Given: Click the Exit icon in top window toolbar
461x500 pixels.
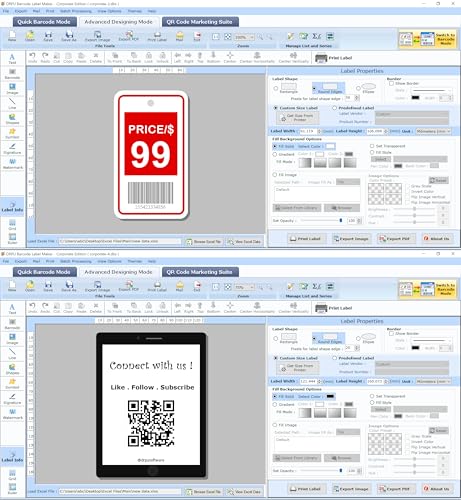Looking at the screenshot, I should [197, 36].
